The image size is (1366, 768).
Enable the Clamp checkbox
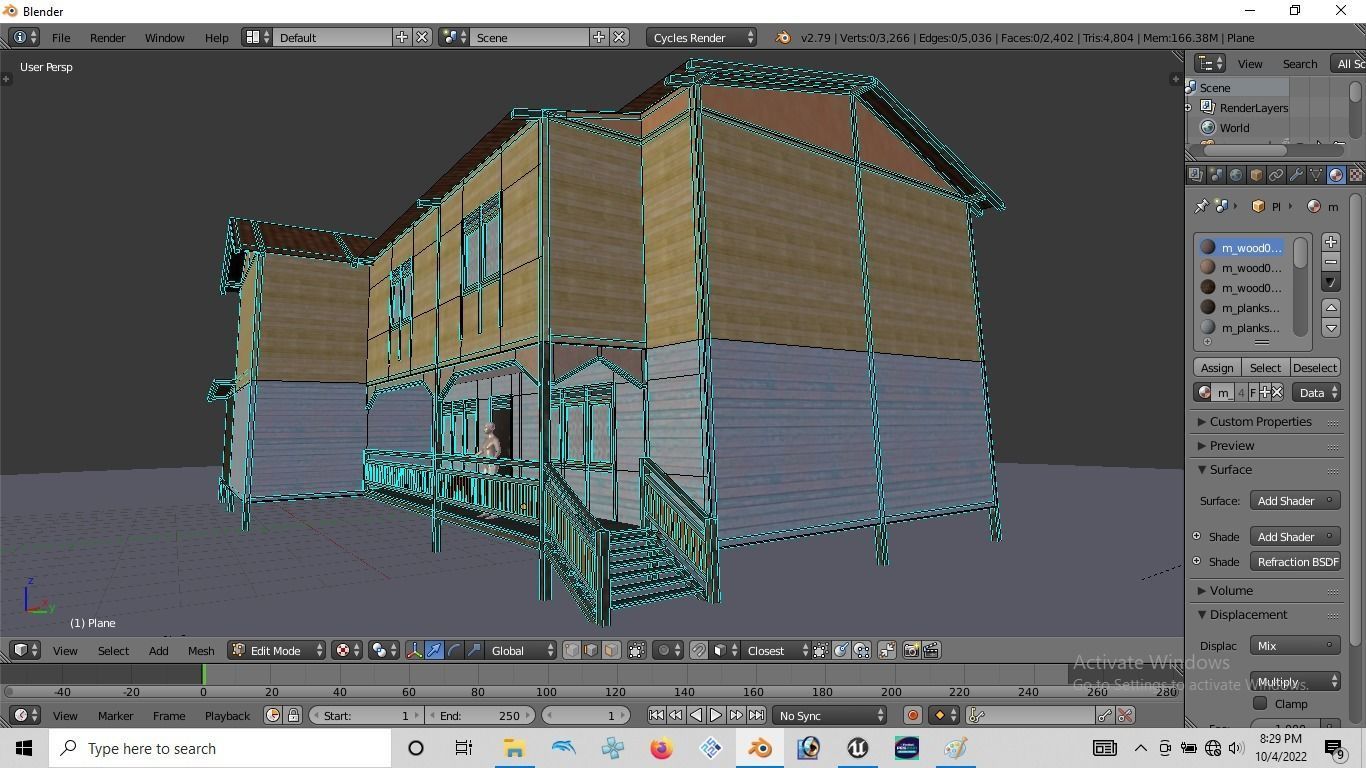pyautogui.click(x=1260, y=703)
